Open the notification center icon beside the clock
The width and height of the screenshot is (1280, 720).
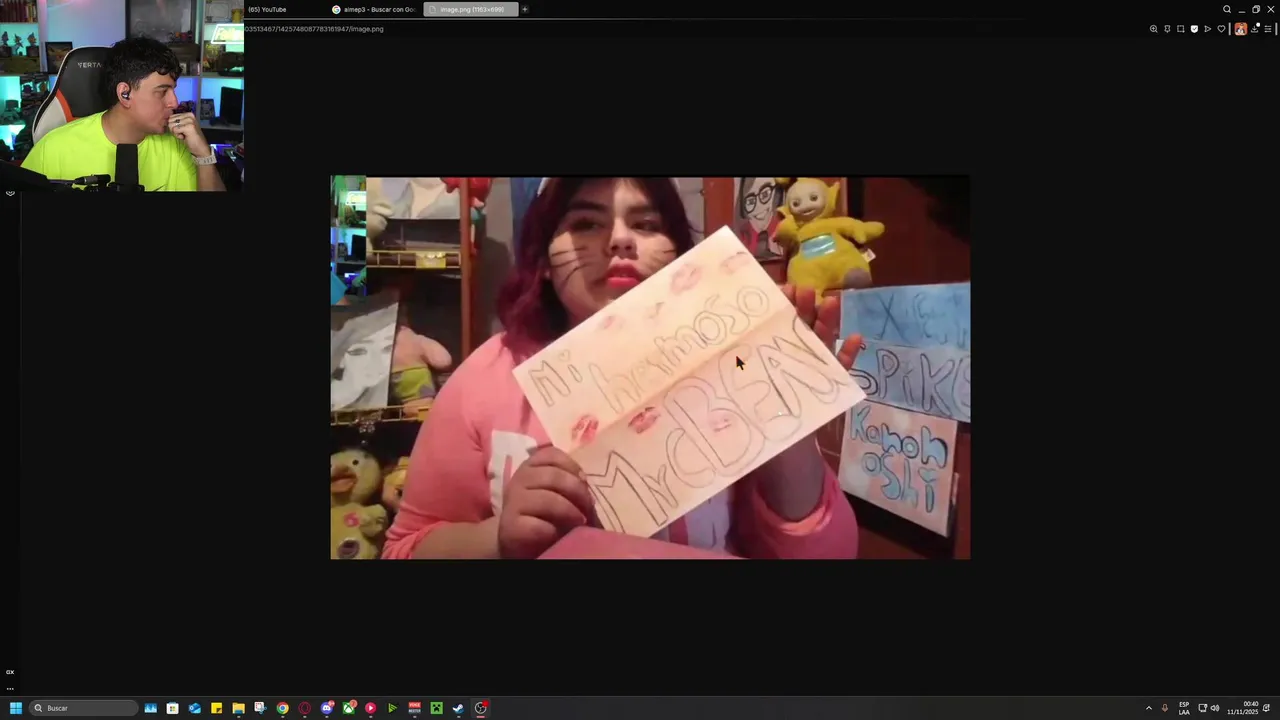tap(1267, 708)
